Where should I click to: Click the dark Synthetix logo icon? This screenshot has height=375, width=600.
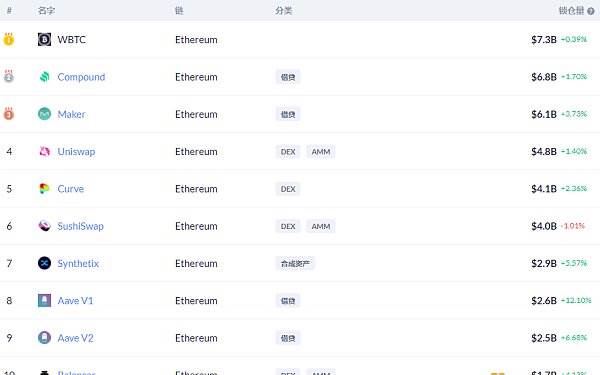(x=44, y=263)
